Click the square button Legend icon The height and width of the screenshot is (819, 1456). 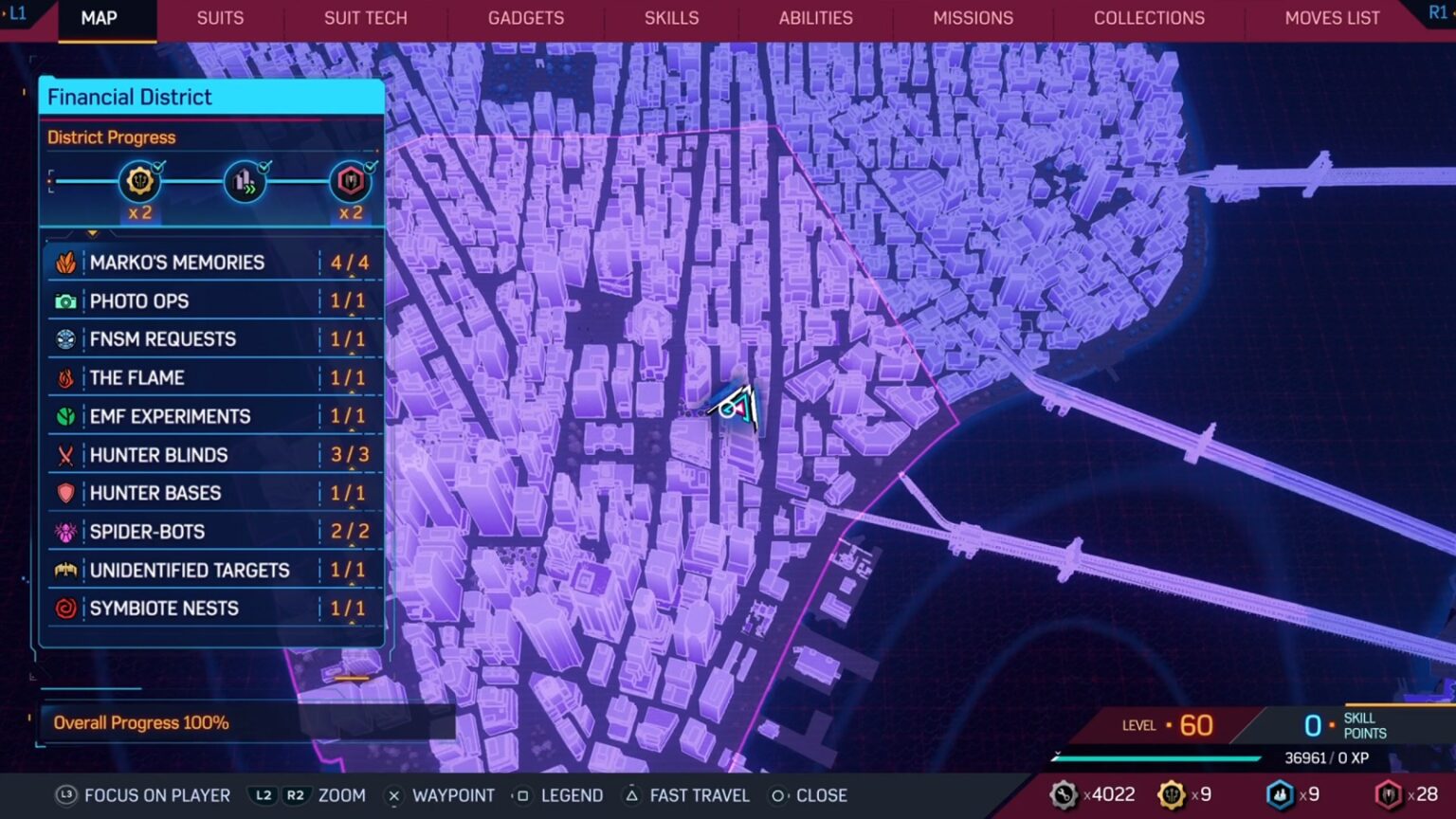click(x=522, y=795)
